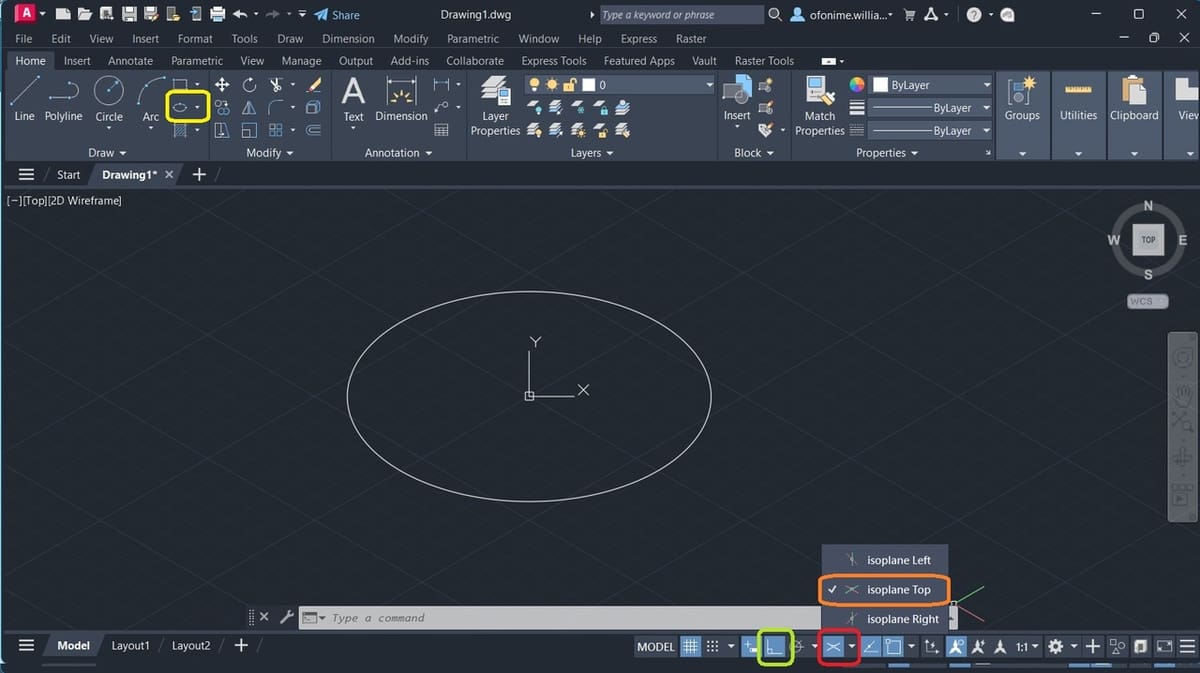Image resolution: width=1200 pixels, height=673 pixels.
Task: Select the Dimension tool
Action: 401,100
